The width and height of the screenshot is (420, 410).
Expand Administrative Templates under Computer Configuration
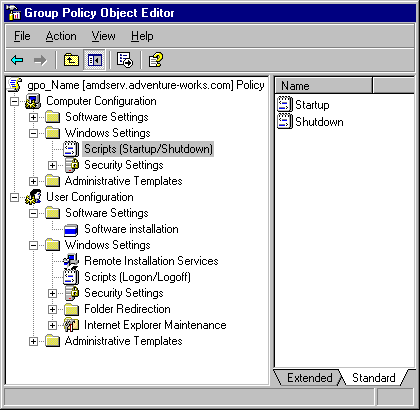(33, 181)
